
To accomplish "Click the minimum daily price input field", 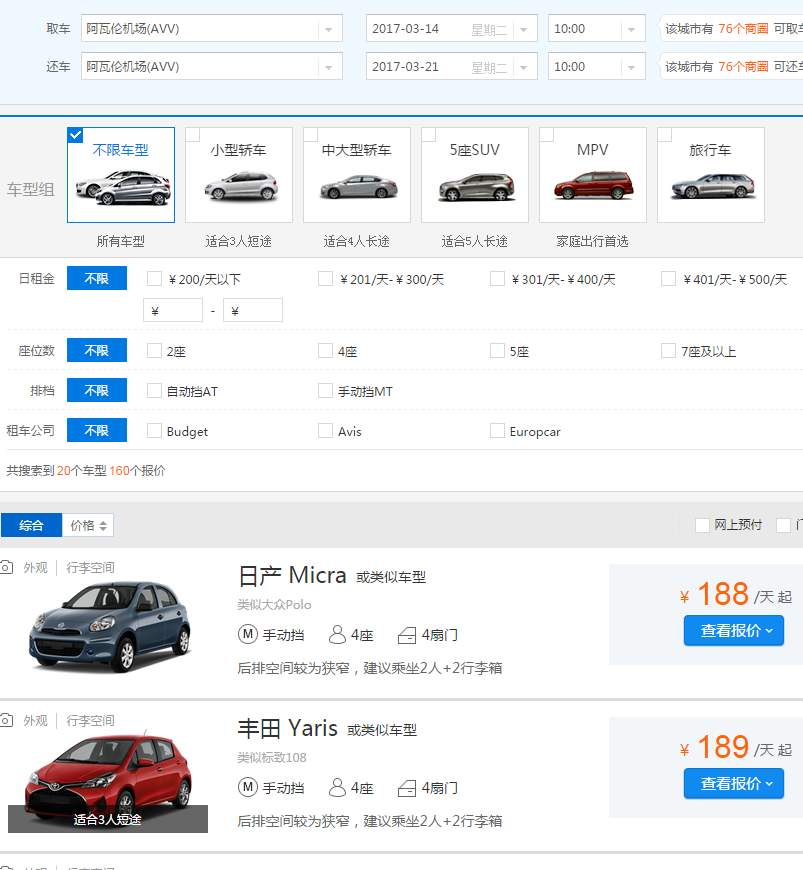I will (173, 311).
